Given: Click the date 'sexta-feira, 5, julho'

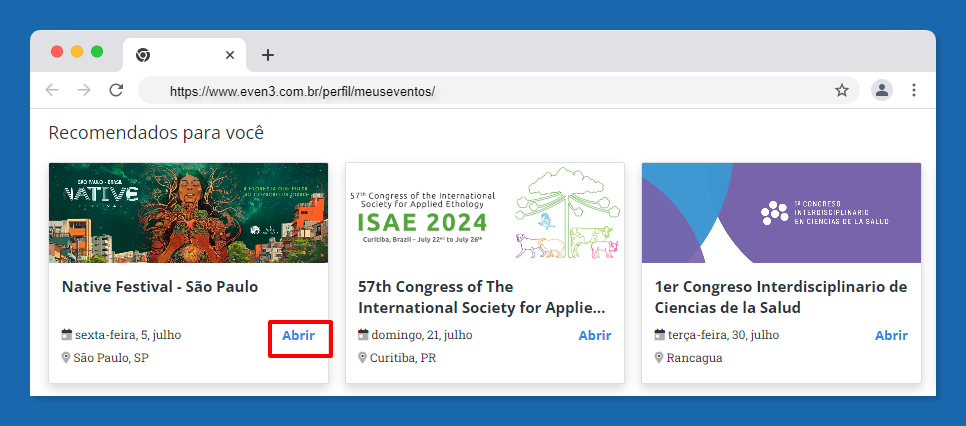Looking at the screenshot, I should coord(128,335).
